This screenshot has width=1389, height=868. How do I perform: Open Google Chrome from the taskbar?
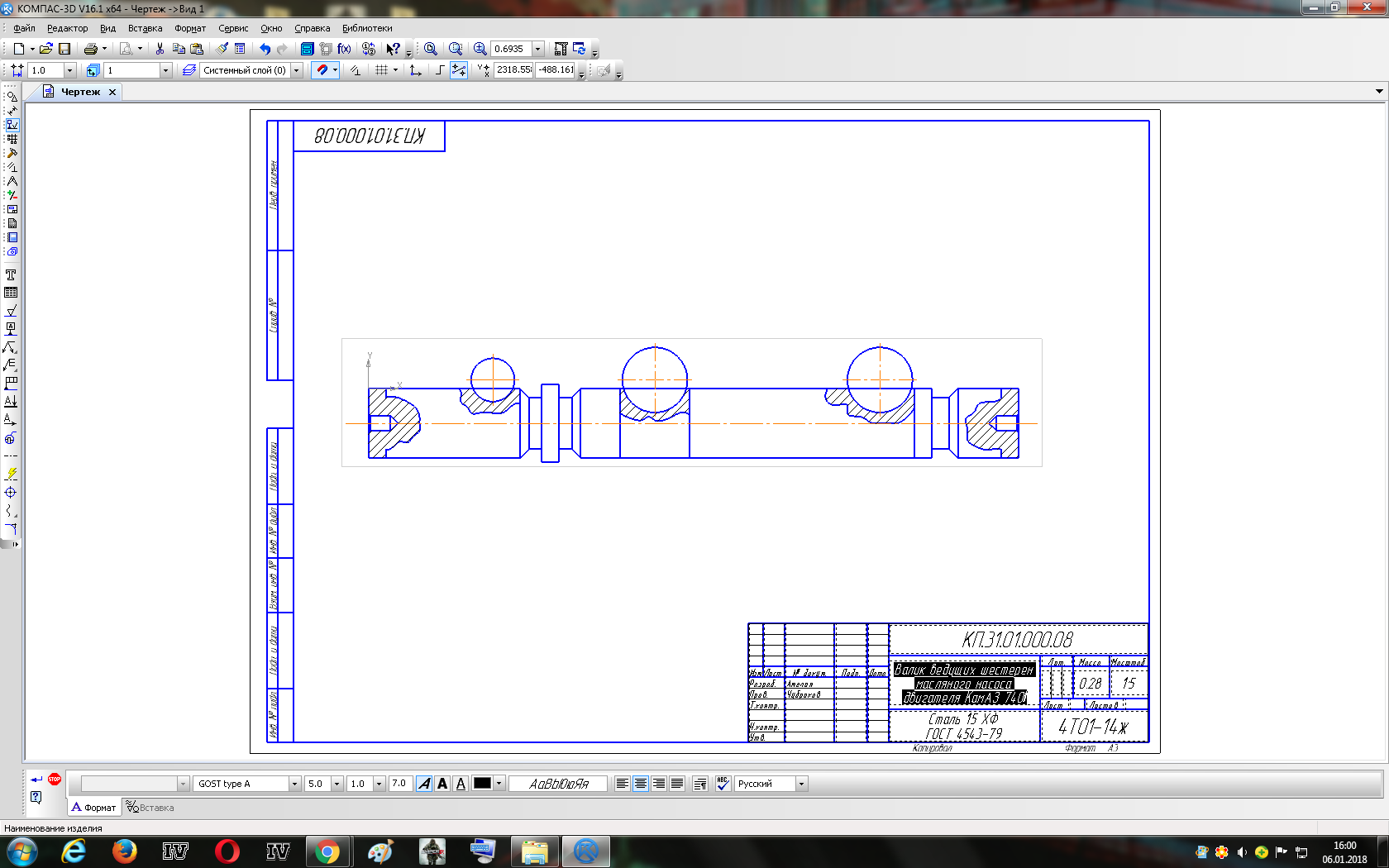coord(327,851)
